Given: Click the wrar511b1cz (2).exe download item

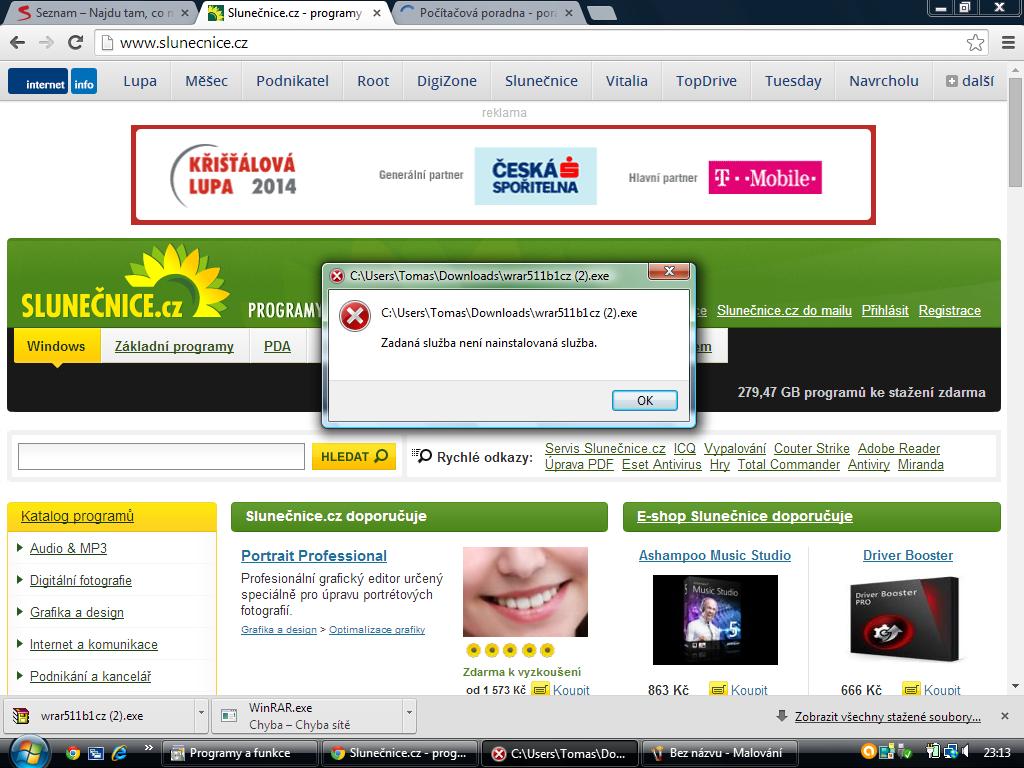Looking at the screenshot, I should tap(99, 716).
